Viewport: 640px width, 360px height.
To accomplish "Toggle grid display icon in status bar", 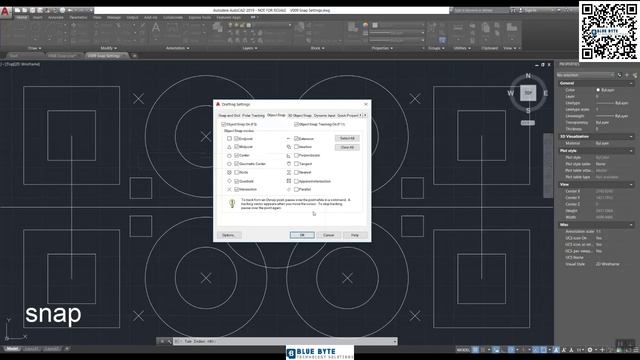I will point(476,350).
